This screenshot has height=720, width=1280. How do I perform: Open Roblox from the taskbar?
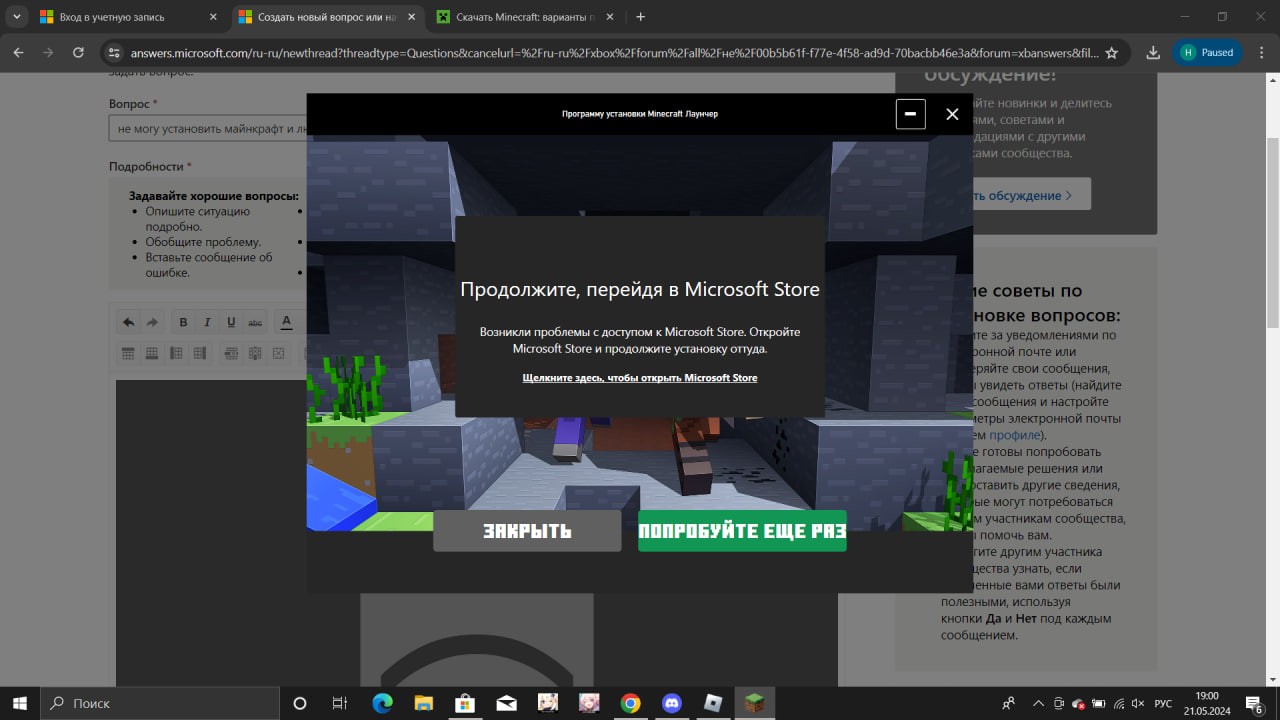tap(713, 703)
